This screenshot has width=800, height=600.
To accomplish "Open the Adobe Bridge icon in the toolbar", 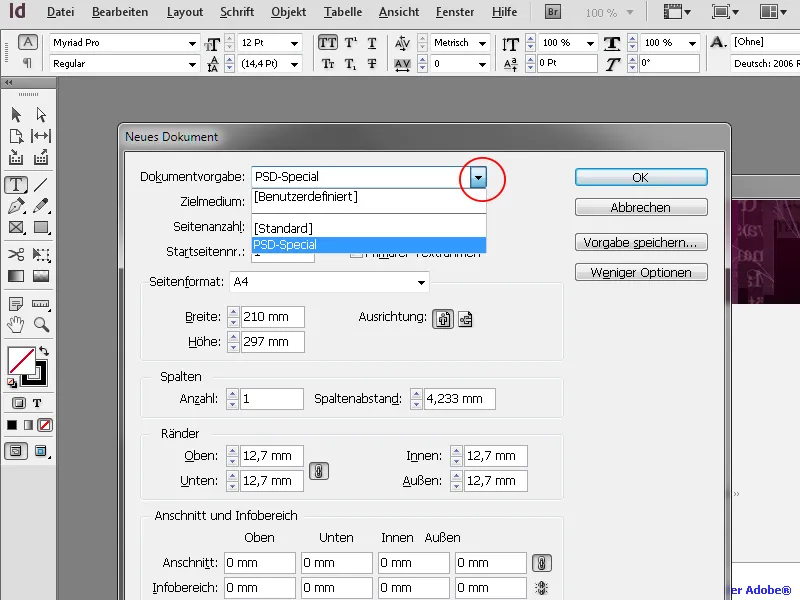I will pos(551,13).
